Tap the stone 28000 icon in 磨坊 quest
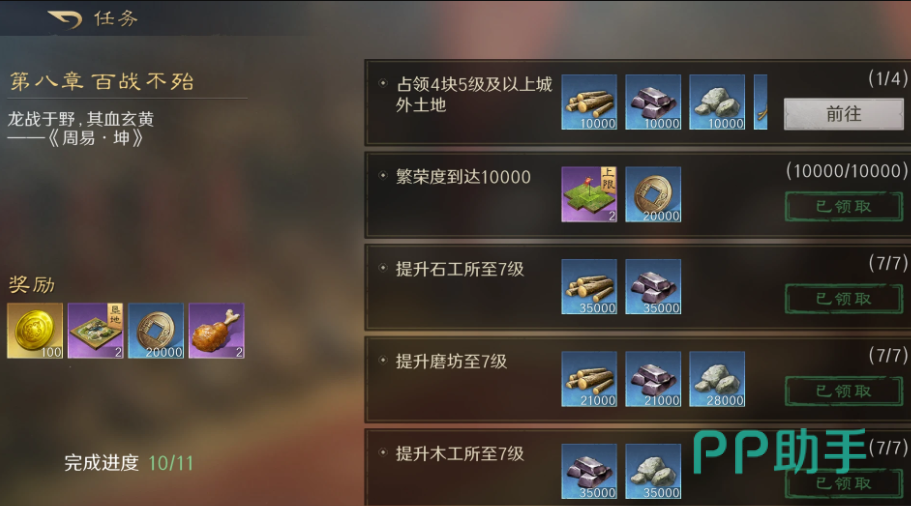The height and width of the screenshot is (506, 911). [x=717, y=379]
